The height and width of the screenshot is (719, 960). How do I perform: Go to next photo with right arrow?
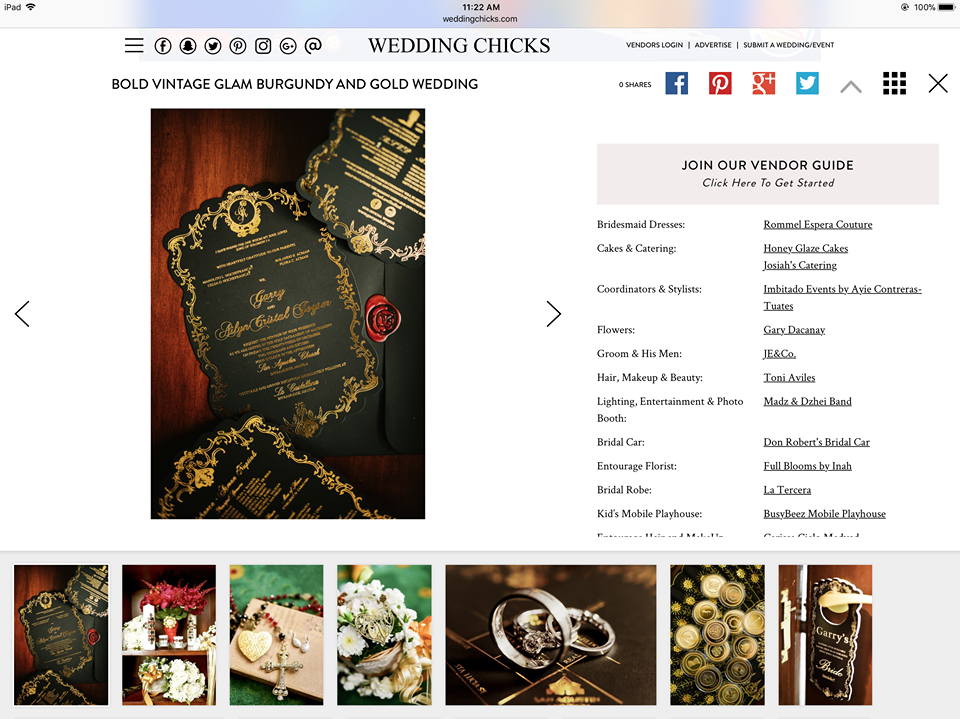(x=553, y=314)
